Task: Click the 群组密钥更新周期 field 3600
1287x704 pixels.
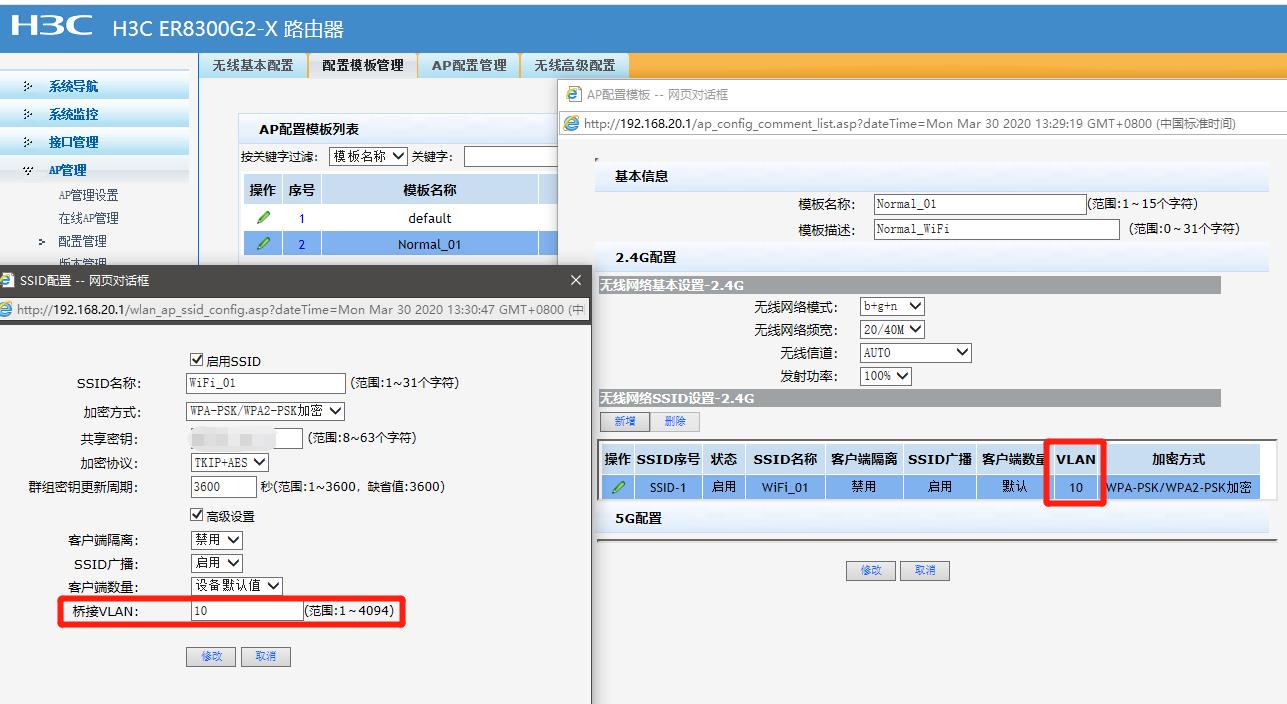Action: (224, 487)
